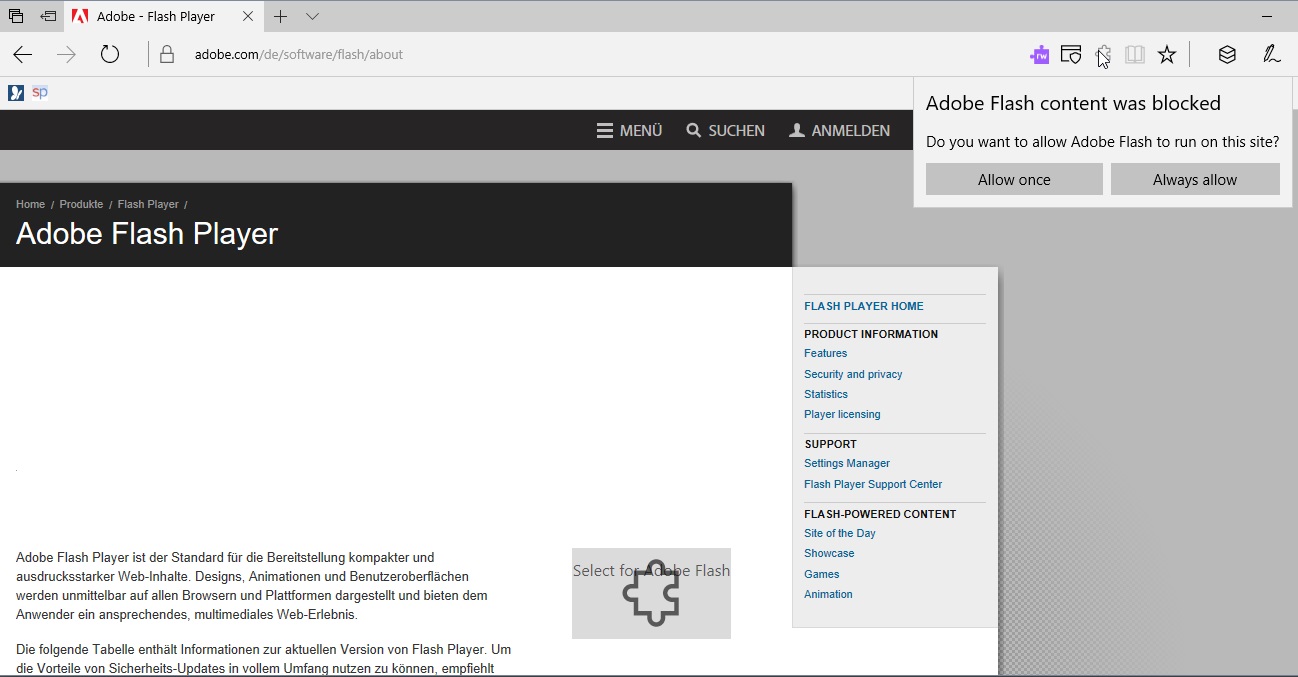Screen dimensions: 1298x677
Task: Open the Showcase link
Action: [x=829, y=553]
